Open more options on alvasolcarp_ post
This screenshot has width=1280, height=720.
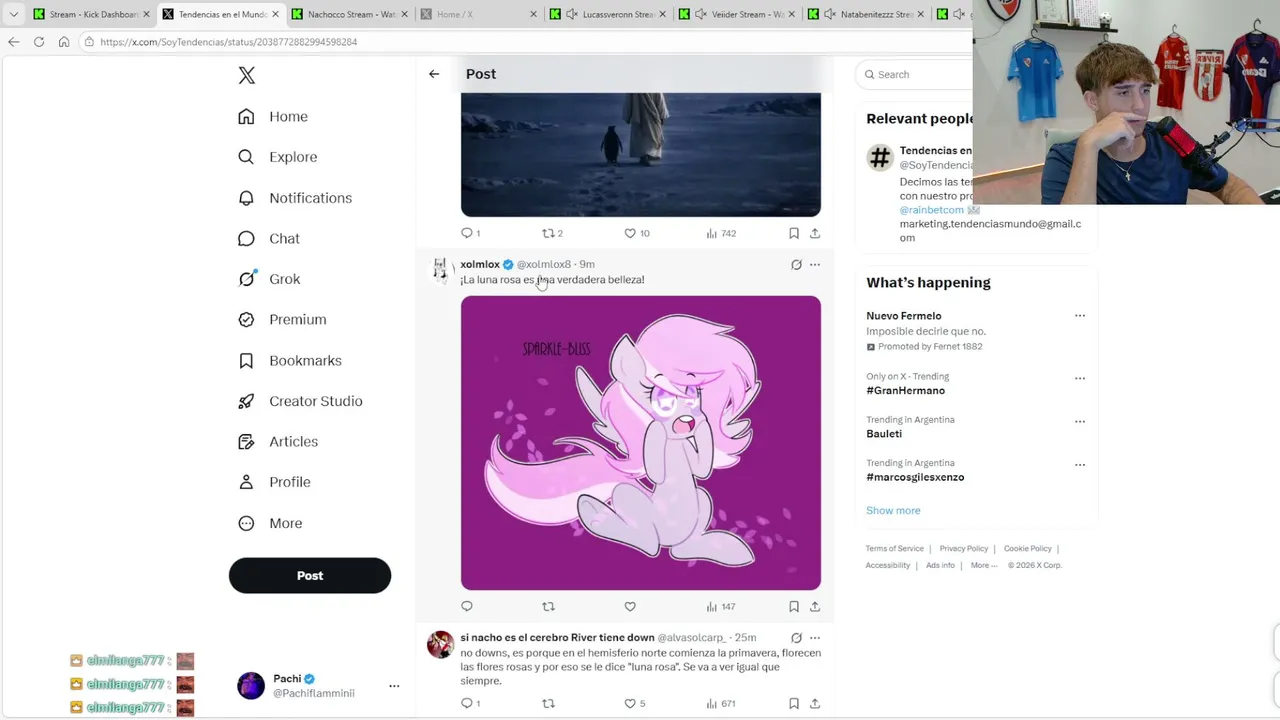tap(815, 638)
